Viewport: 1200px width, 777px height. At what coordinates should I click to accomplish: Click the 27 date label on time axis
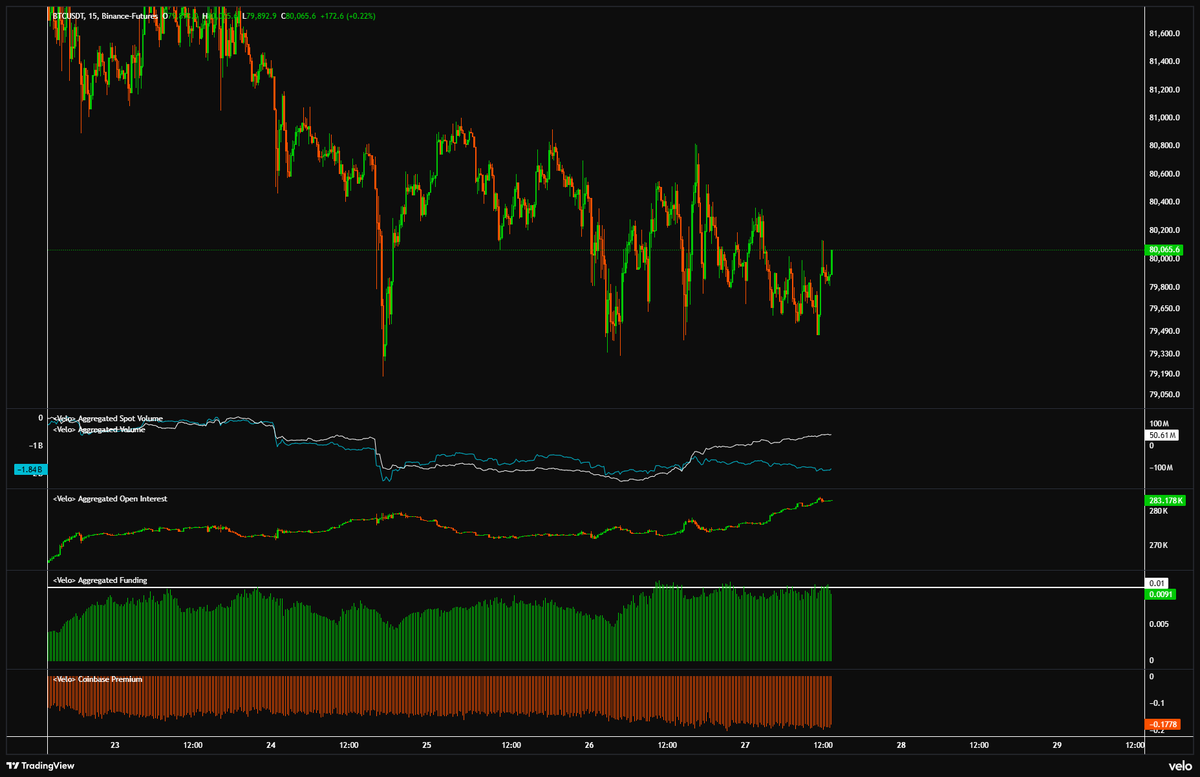(745, 746)
